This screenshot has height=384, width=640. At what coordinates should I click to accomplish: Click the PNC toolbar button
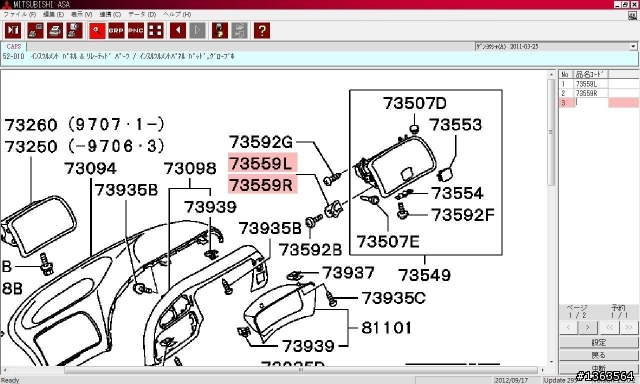point(136,31)
